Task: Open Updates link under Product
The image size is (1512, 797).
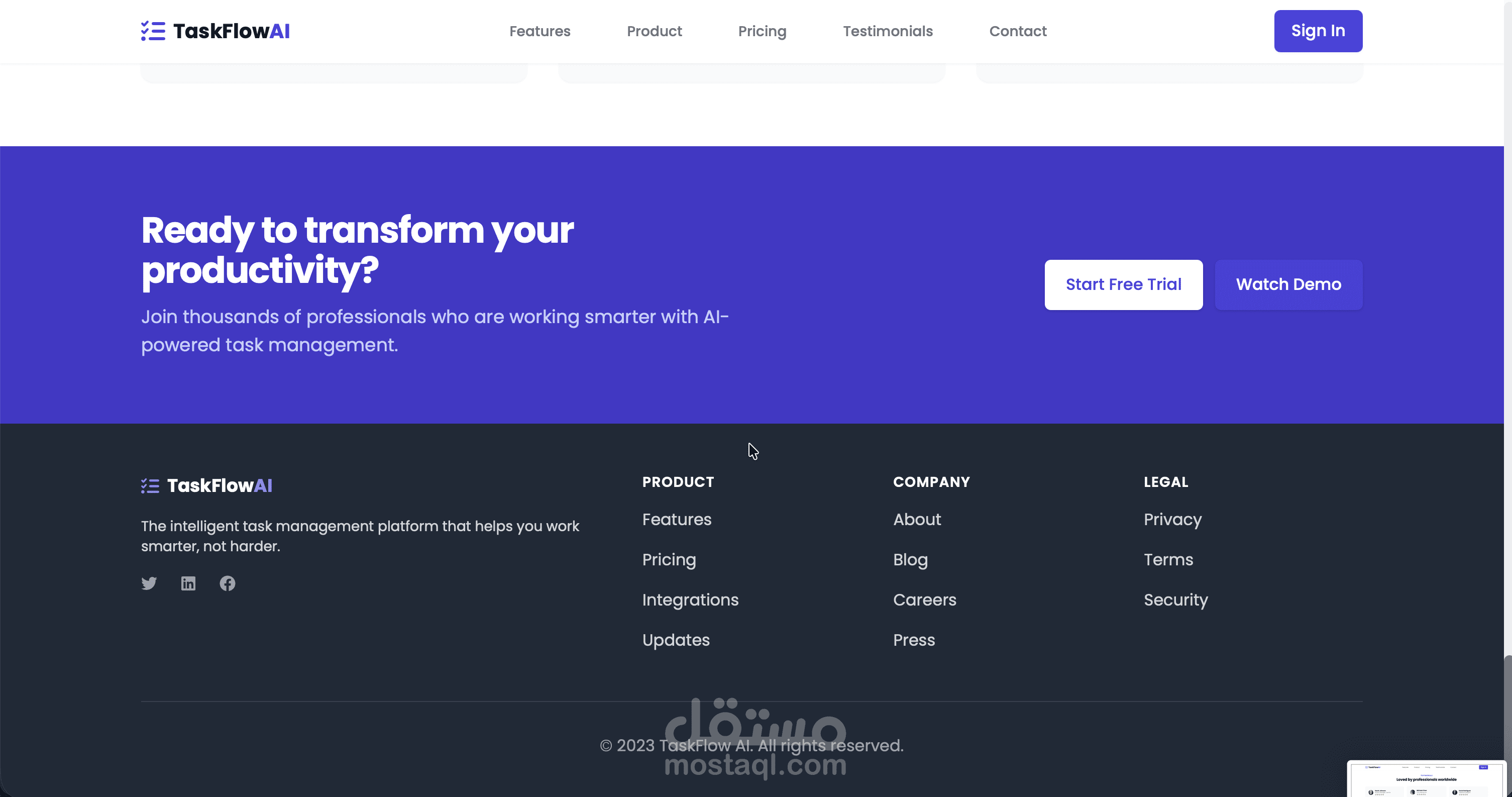Action: (676, 640)
